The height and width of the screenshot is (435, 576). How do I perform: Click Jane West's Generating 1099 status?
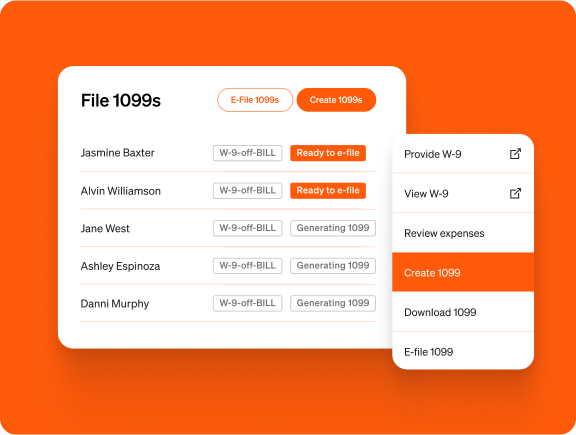pos(333,228)
